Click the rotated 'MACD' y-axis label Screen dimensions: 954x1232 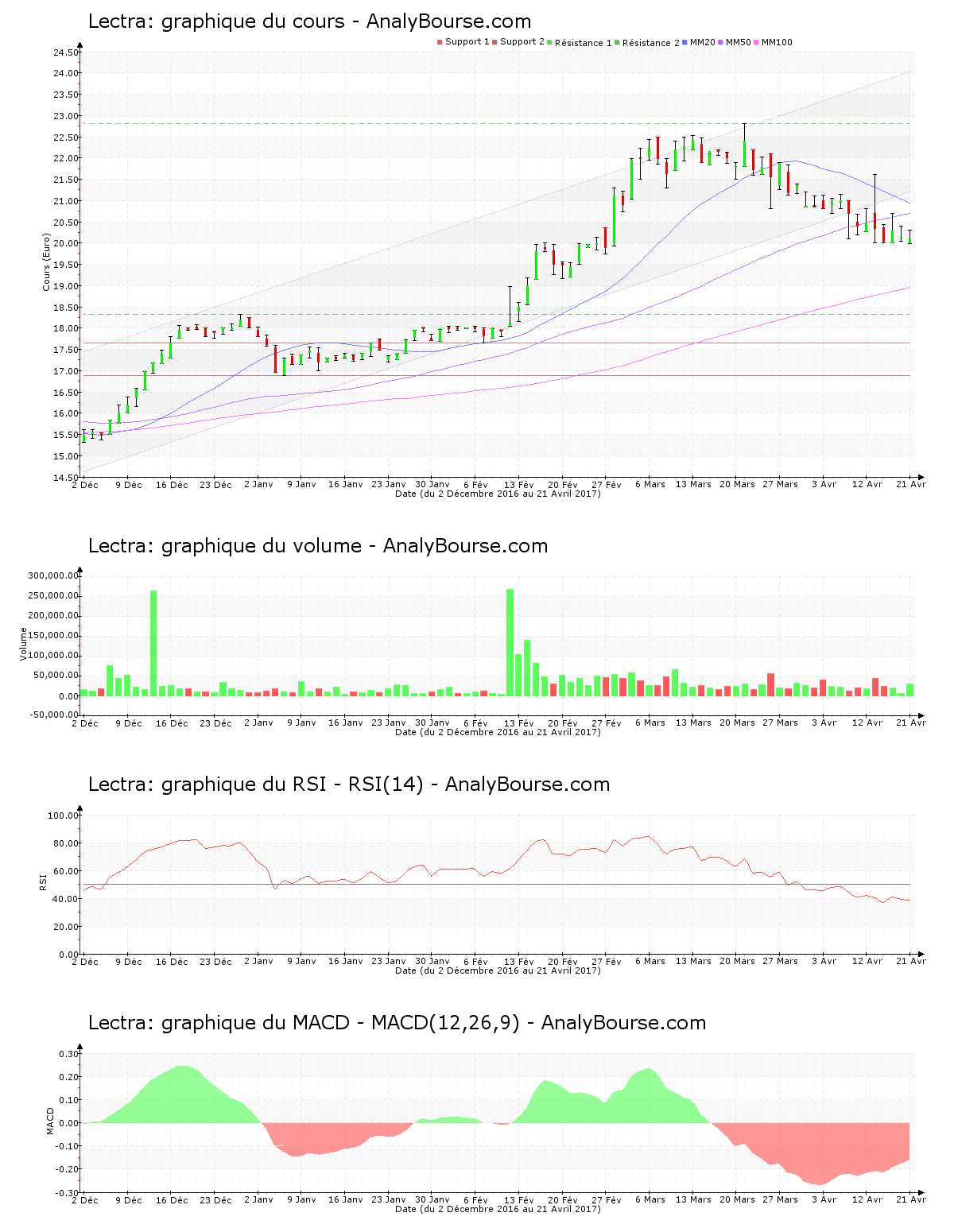tap(50, 1121)
